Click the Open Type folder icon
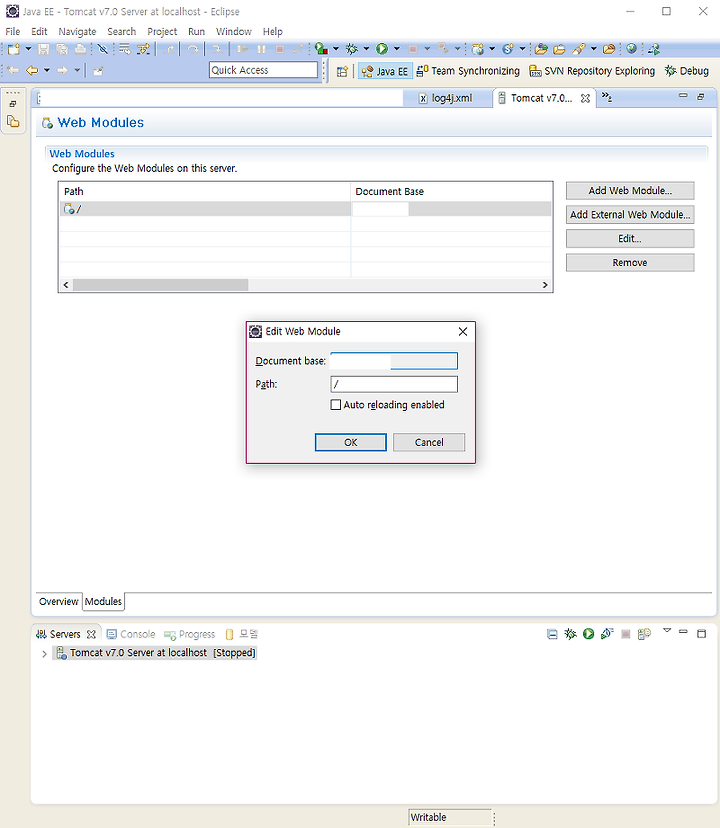720x828 pixels. pyautogui.click(x=541, y=49)
